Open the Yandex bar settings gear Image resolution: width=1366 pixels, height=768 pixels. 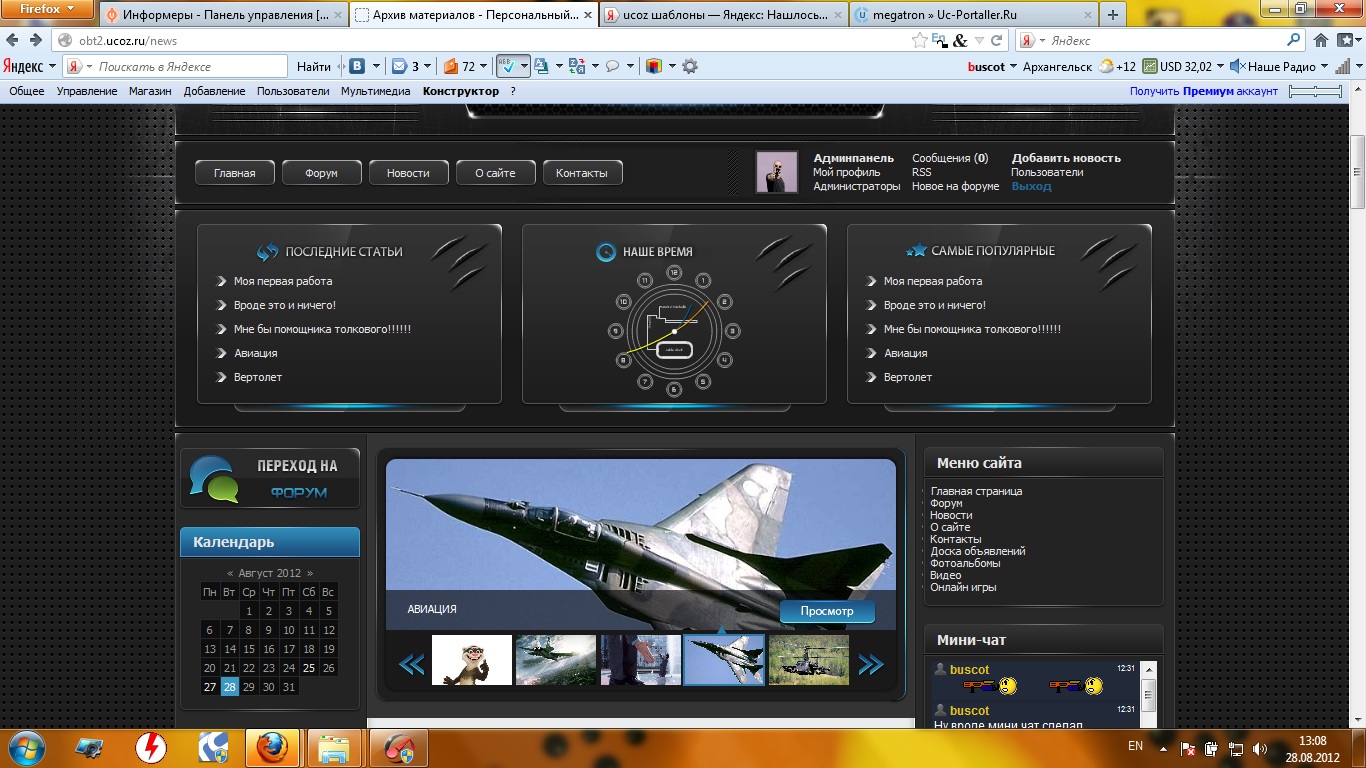pos(689,67)
